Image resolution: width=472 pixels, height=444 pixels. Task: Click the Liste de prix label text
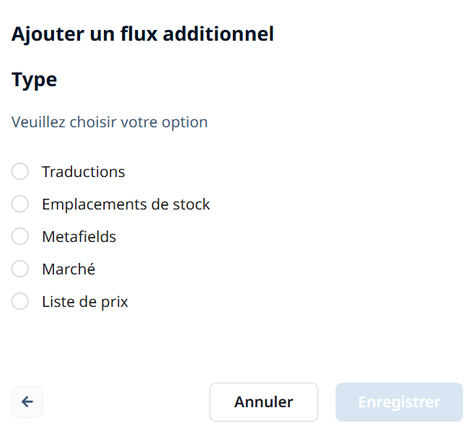(85, 302)
